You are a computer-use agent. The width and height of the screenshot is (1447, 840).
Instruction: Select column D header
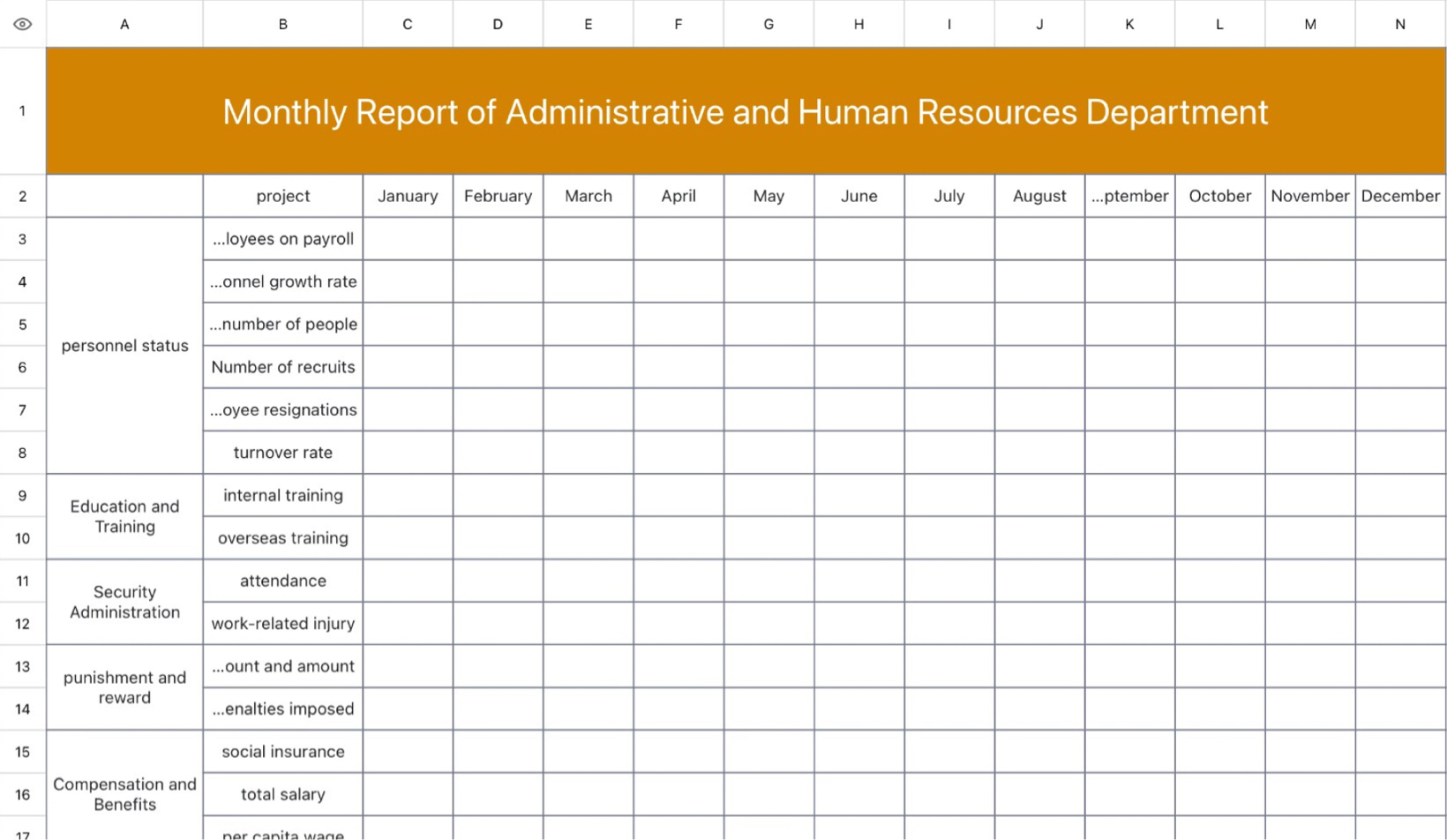(498, 24)
